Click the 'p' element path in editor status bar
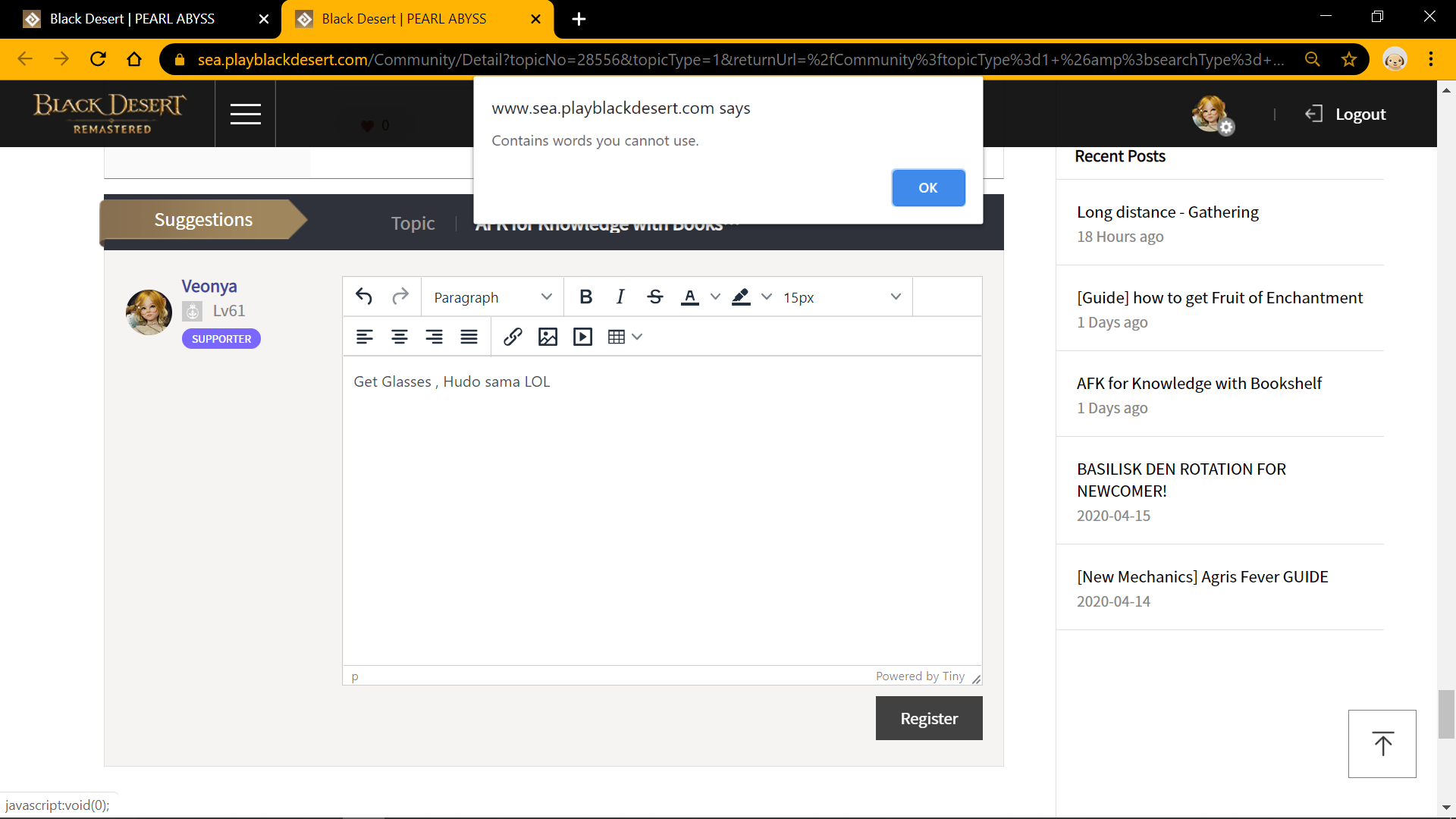1456x819 pixels. [355, 676]
